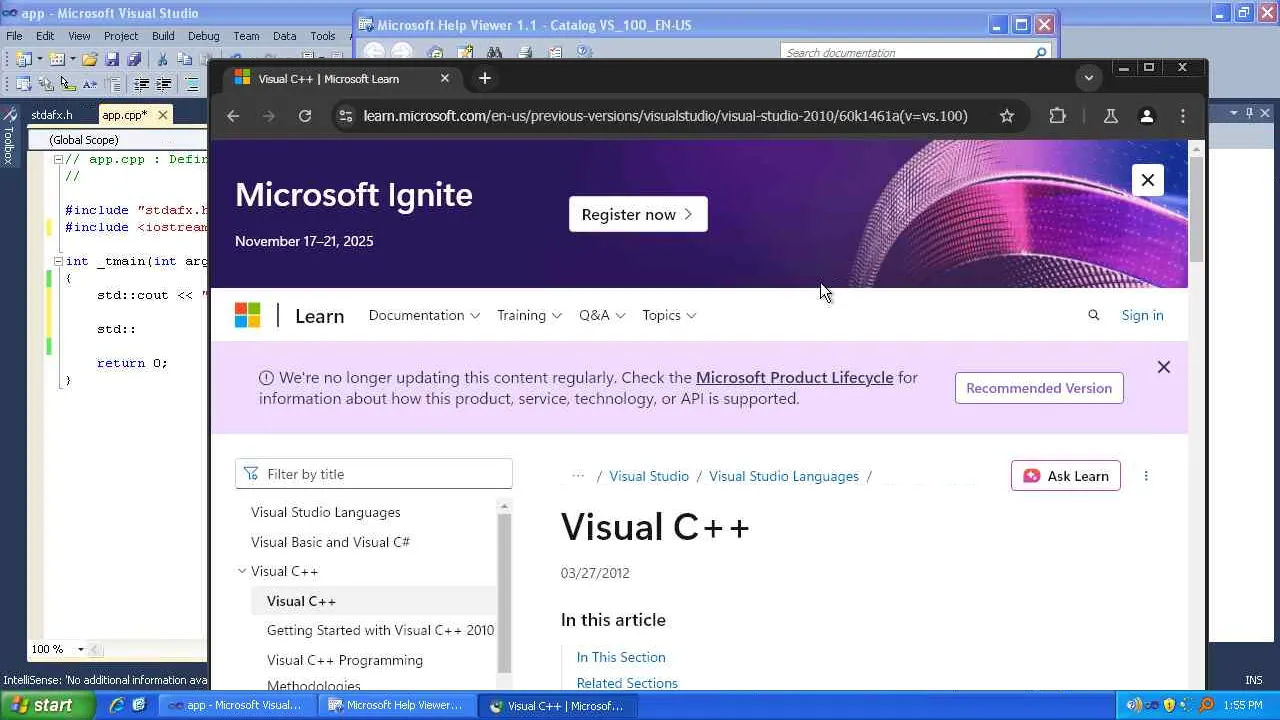Click the Open File folder icon in Visual Studio
Screen dimensions: 1280x720
coord(90,60)
